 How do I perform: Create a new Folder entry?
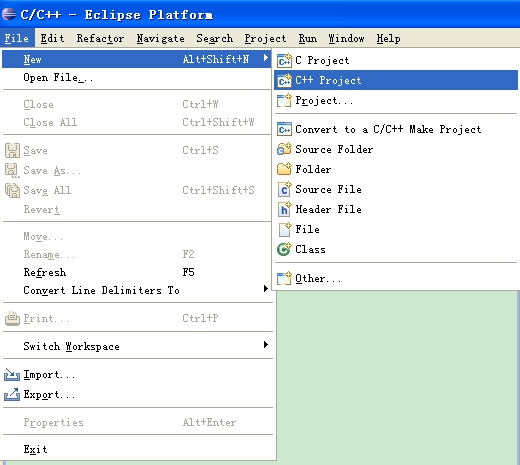[x=396, y=169]
